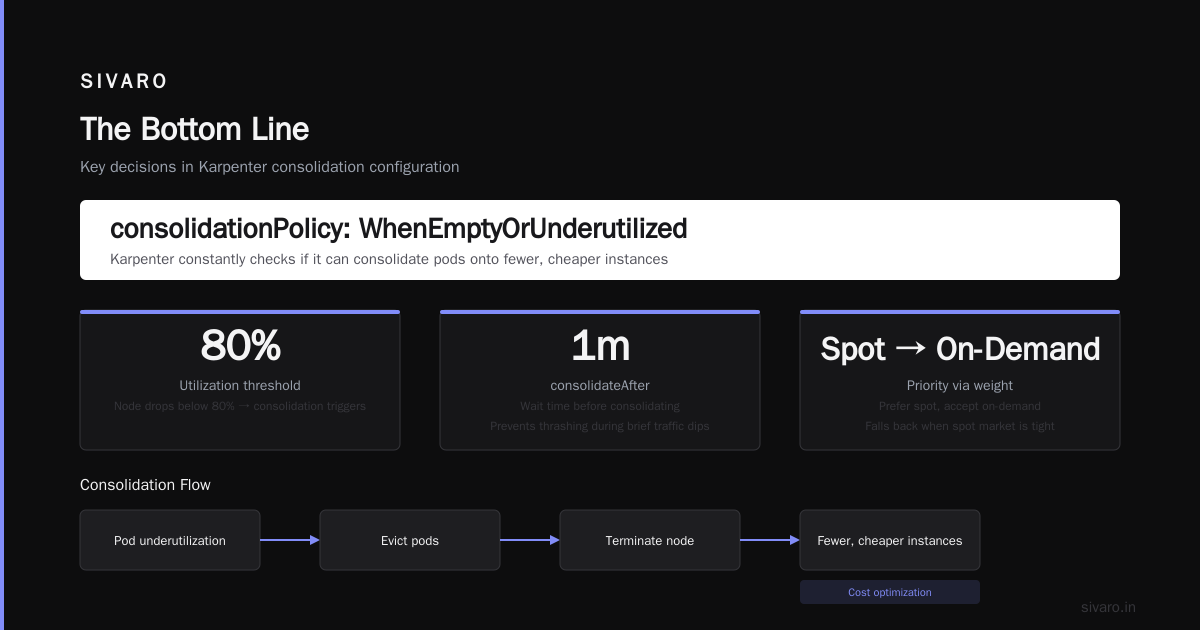The height and width of the screenshot is (630, 1200).
Task: Click the Utilization threshold label
Action: tap(240, 385)
